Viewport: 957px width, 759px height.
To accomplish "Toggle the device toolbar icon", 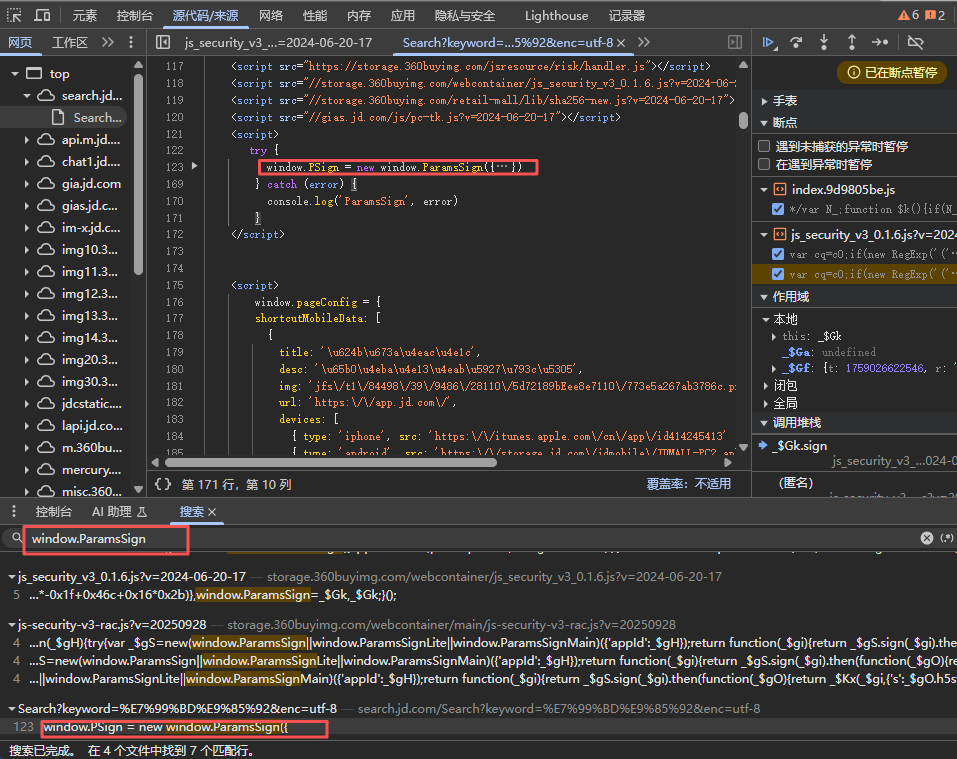I will point(43,16).
